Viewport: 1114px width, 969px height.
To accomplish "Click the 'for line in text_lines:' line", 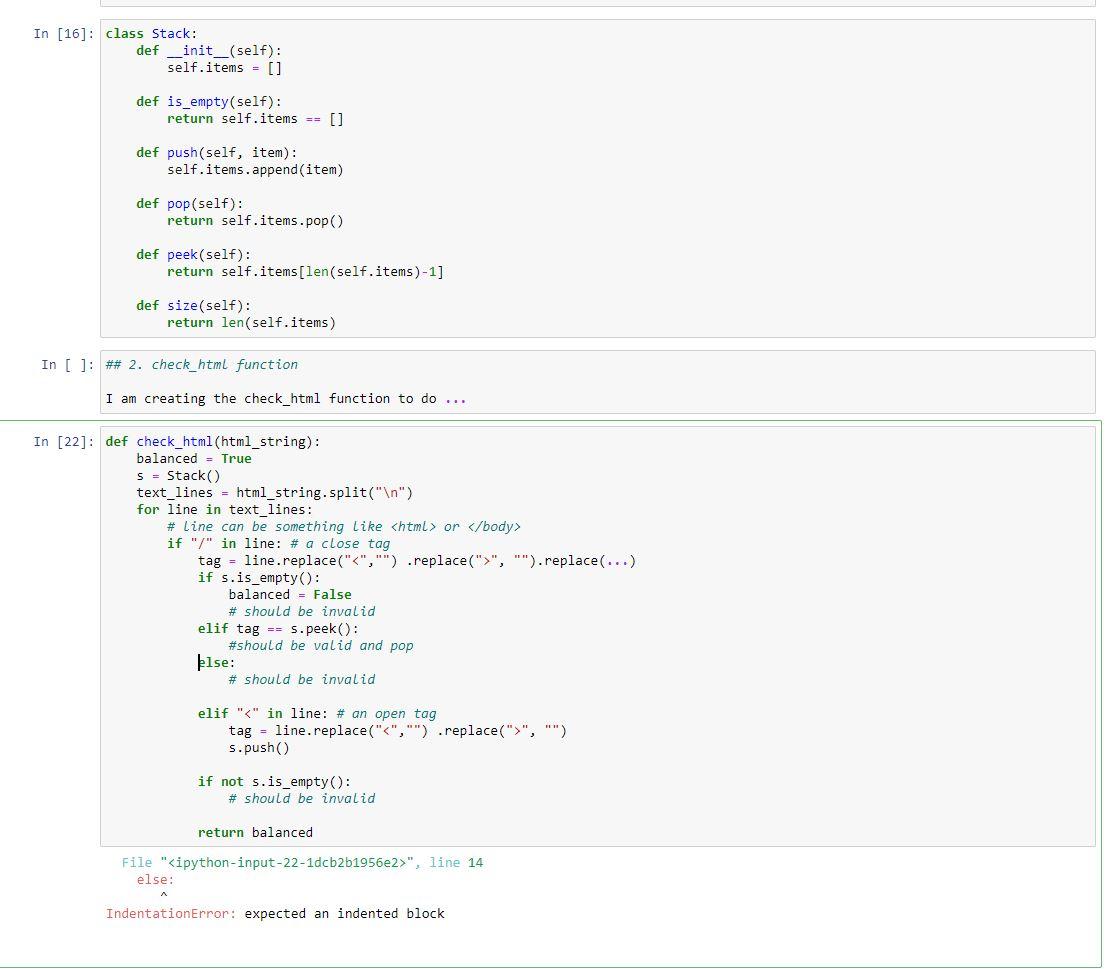I will (225, 509).
